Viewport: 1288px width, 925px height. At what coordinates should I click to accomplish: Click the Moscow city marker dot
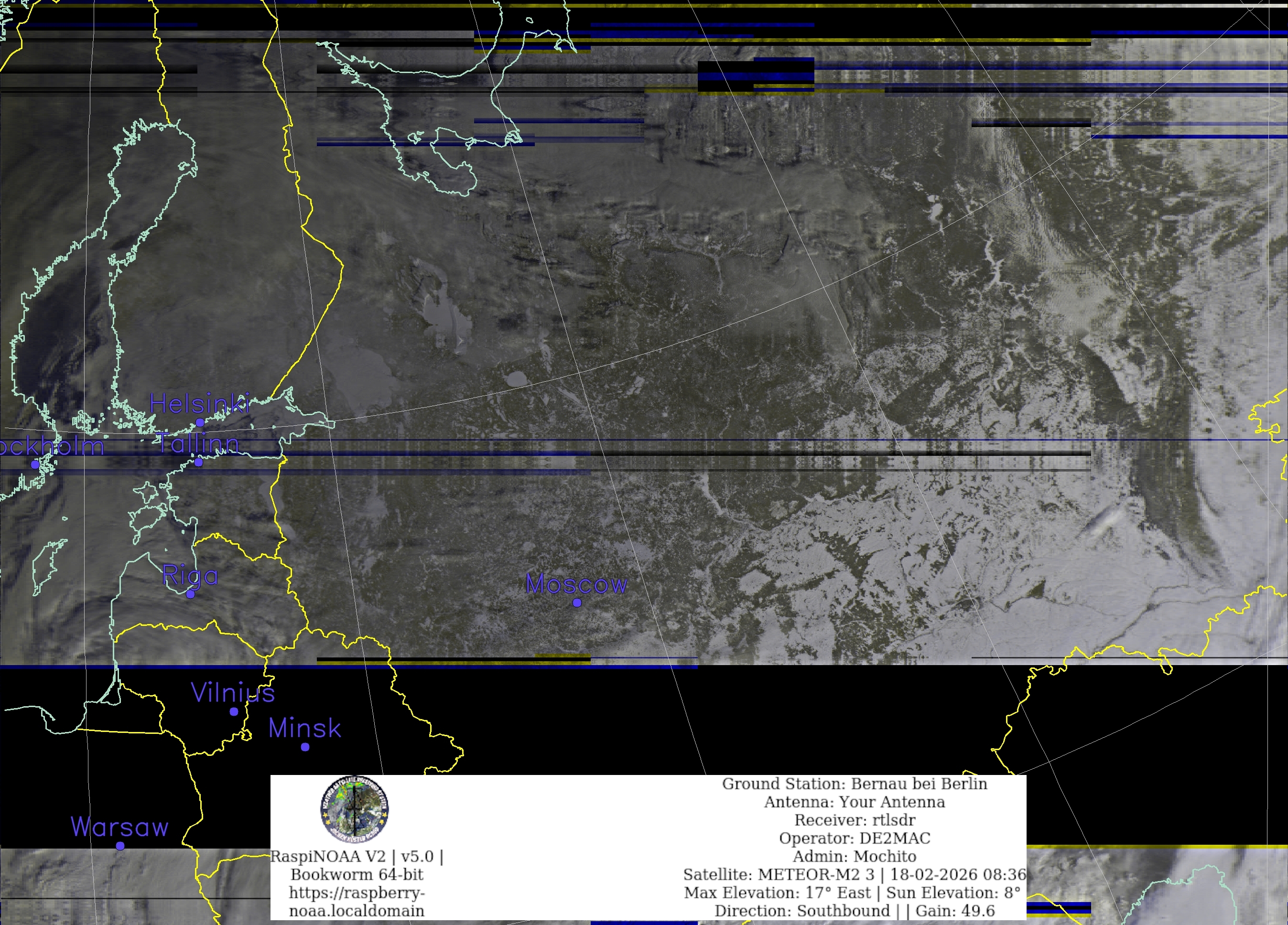(x=577, y=603)
